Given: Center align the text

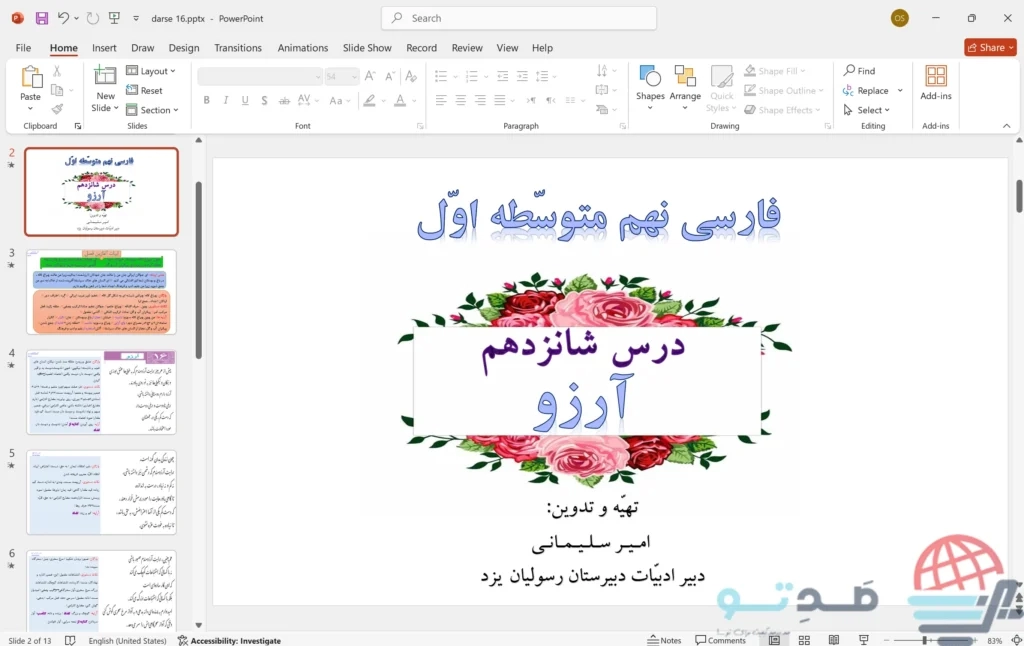Looking at the screenshot, I should pyautogui.click(x=461, y=100).
